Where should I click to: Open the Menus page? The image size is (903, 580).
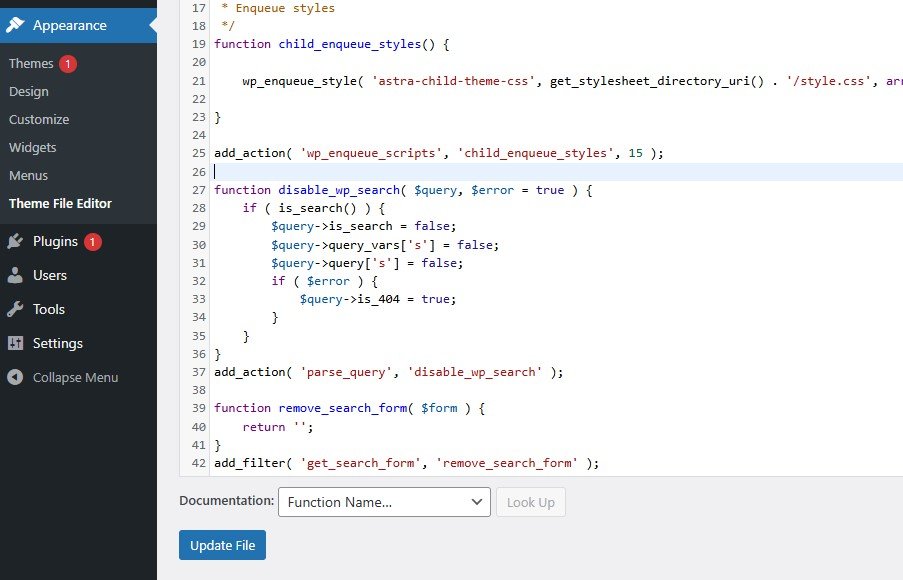click(x=28, y=175)
